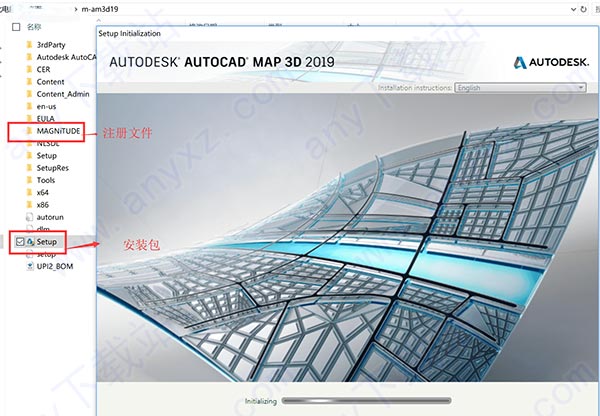Click the Setup application's Autodesk icon
The width and height of the screenshot is (600, 416).
pos(30,242)
